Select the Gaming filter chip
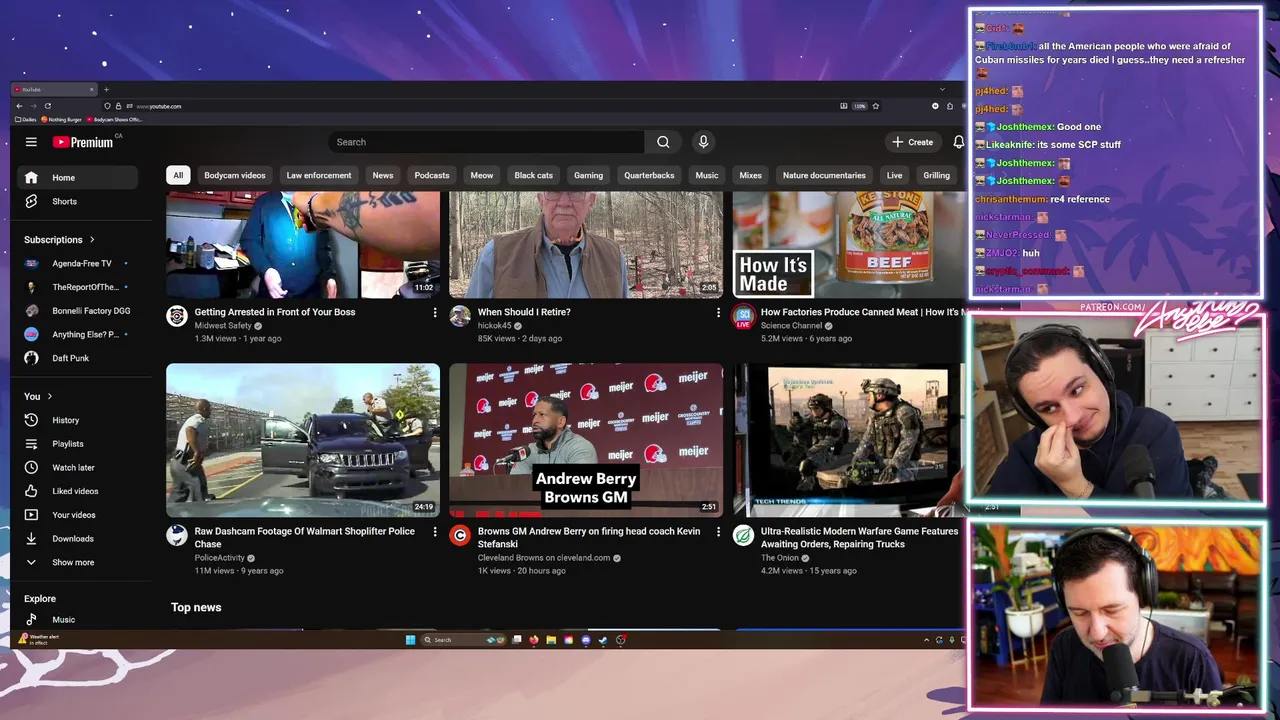 coord(588,175)
